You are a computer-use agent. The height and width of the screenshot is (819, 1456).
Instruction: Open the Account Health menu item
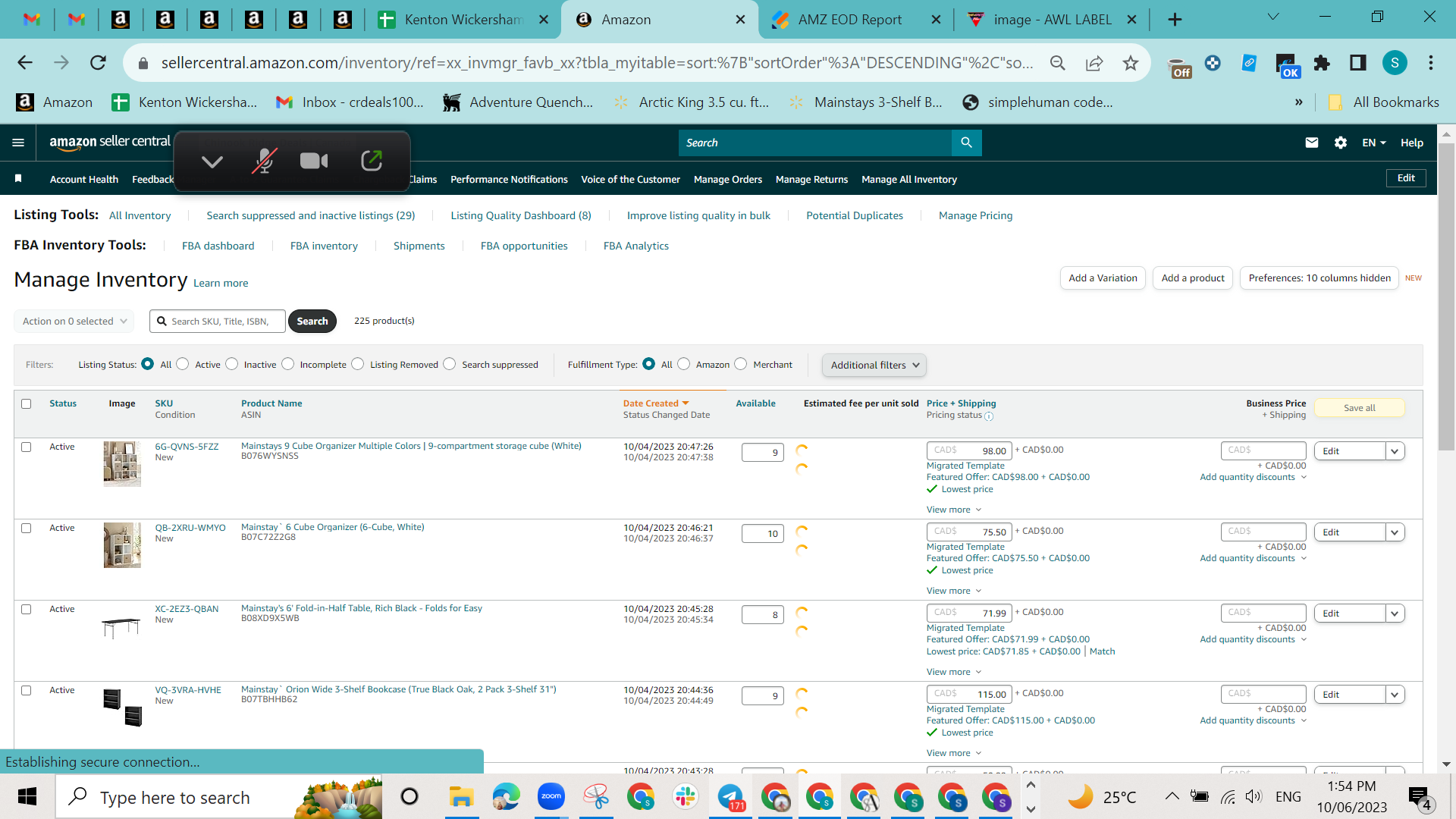[x=84, y=179]
